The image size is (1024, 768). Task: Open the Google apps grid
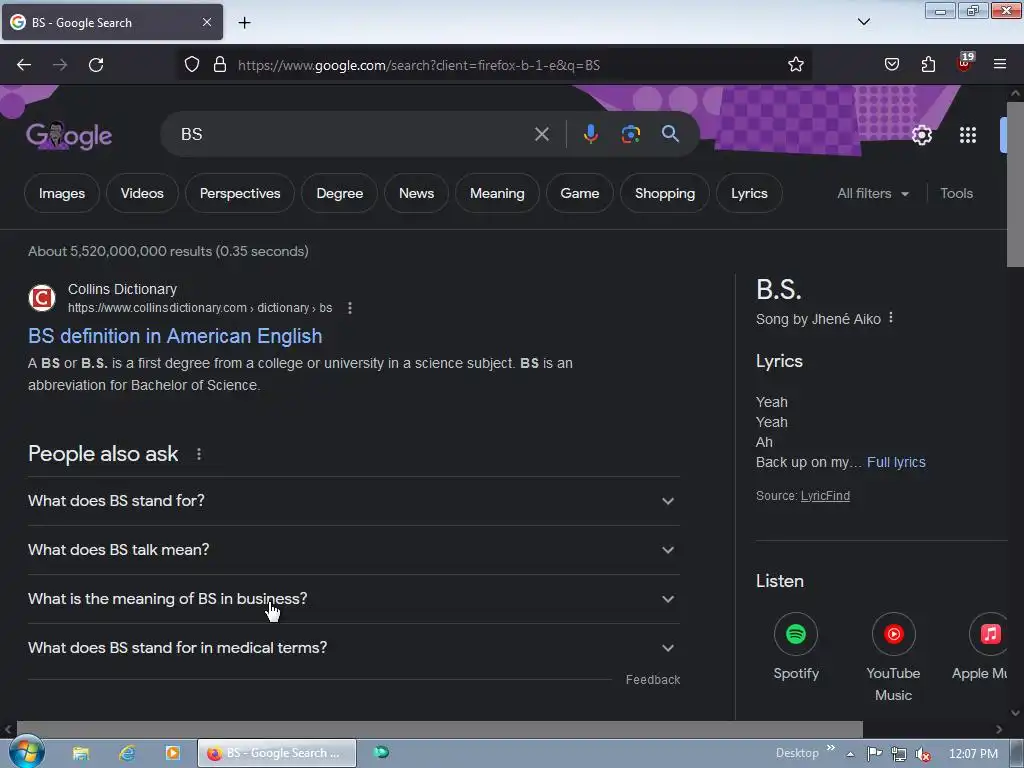pos(968,135)
